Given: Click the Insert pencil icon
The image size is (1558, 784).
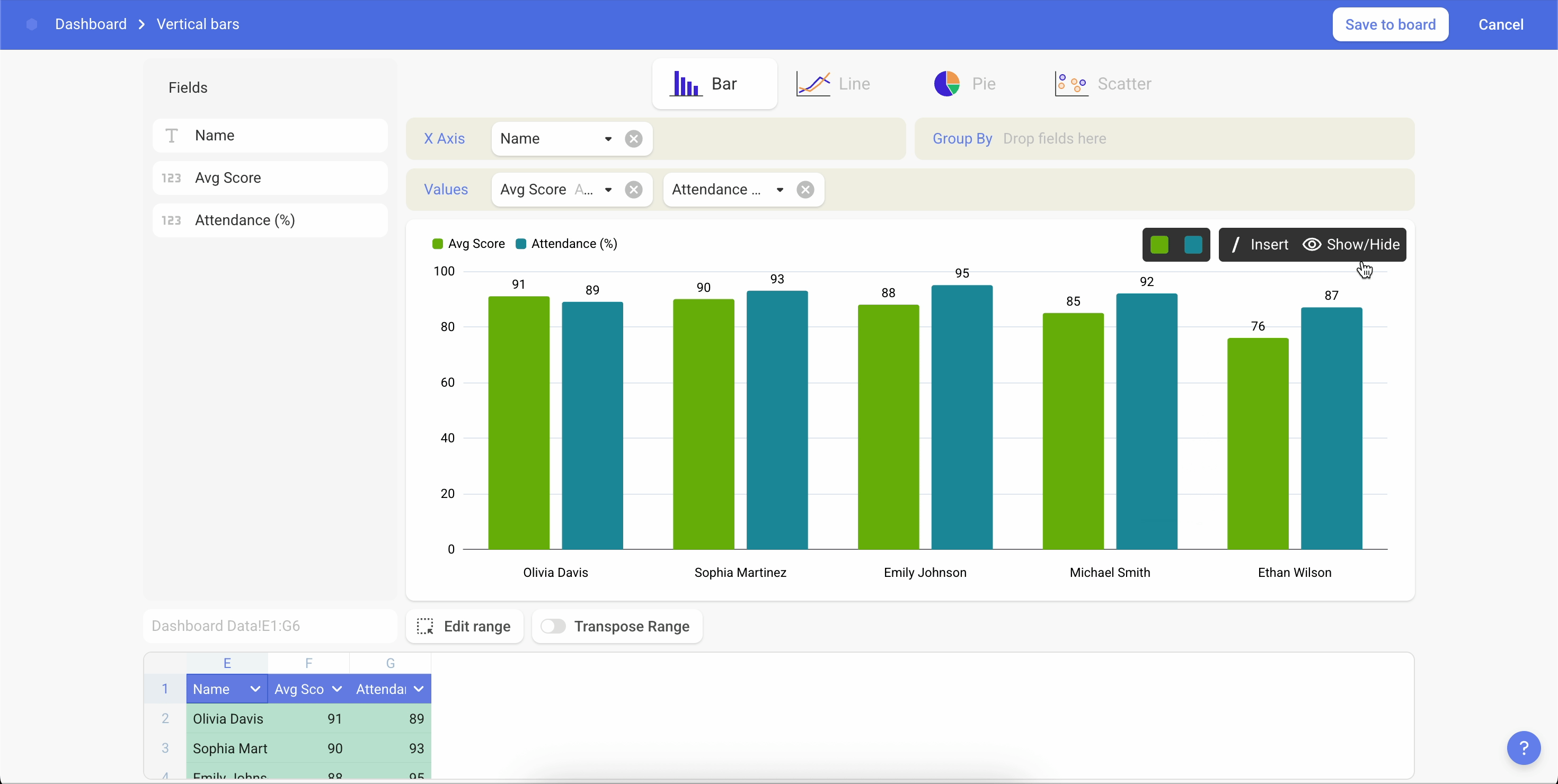Looking at the screenshot, I should (1236, 245).
